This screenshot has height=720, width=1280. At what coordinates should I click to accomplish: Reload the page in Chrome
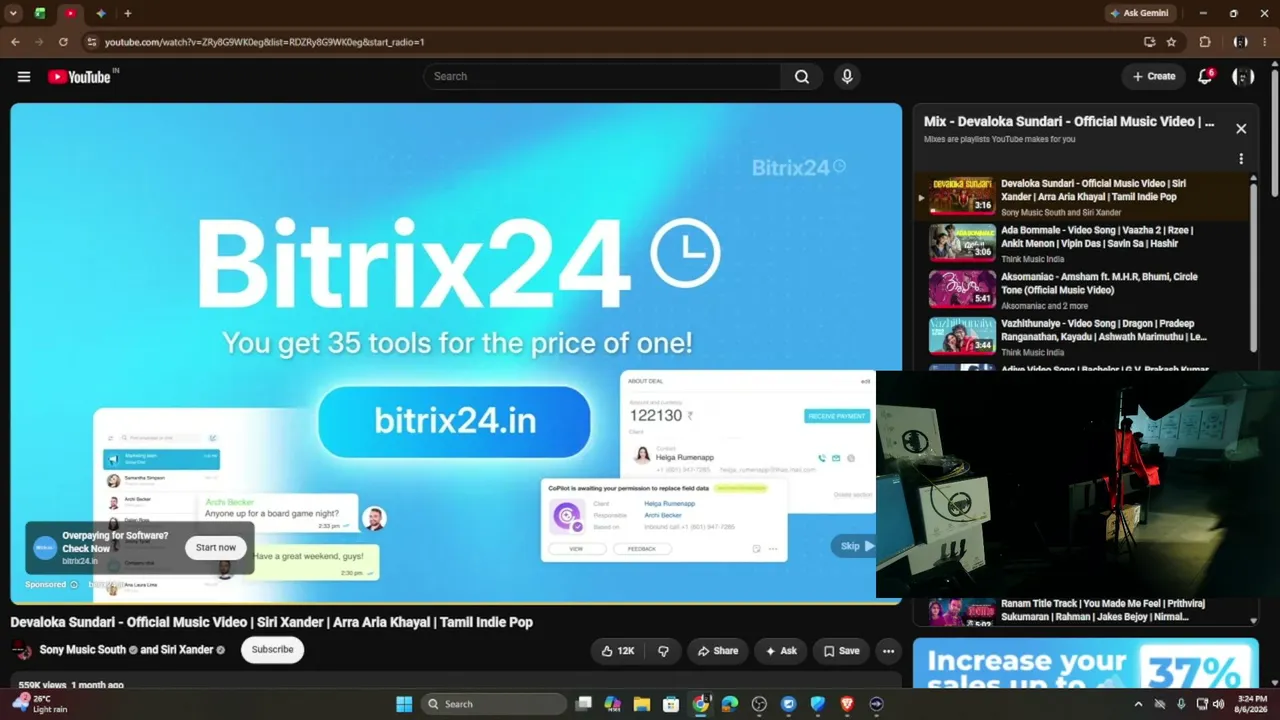coord(63,42)
